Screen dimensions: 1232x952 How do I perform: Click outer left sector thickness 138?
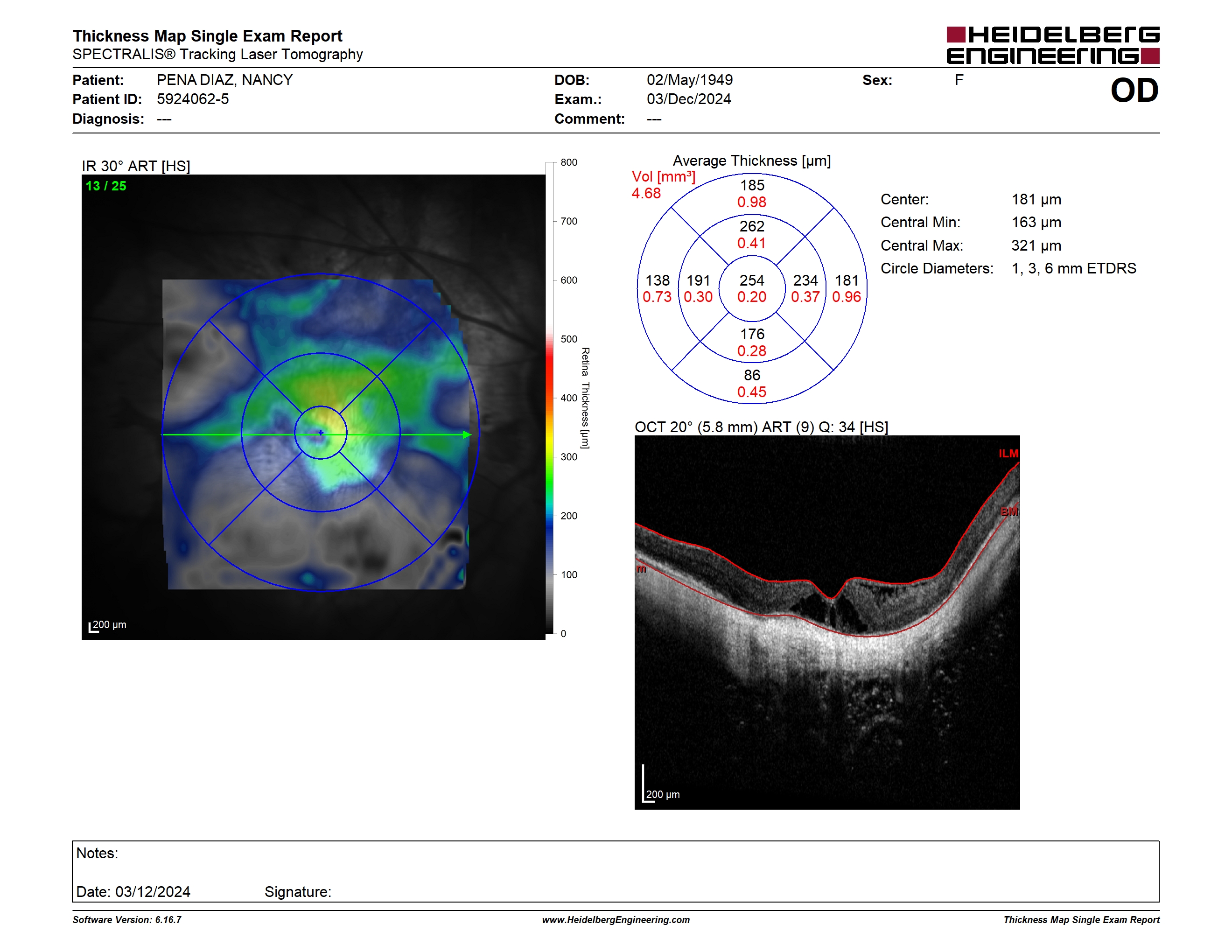point(657,280)
